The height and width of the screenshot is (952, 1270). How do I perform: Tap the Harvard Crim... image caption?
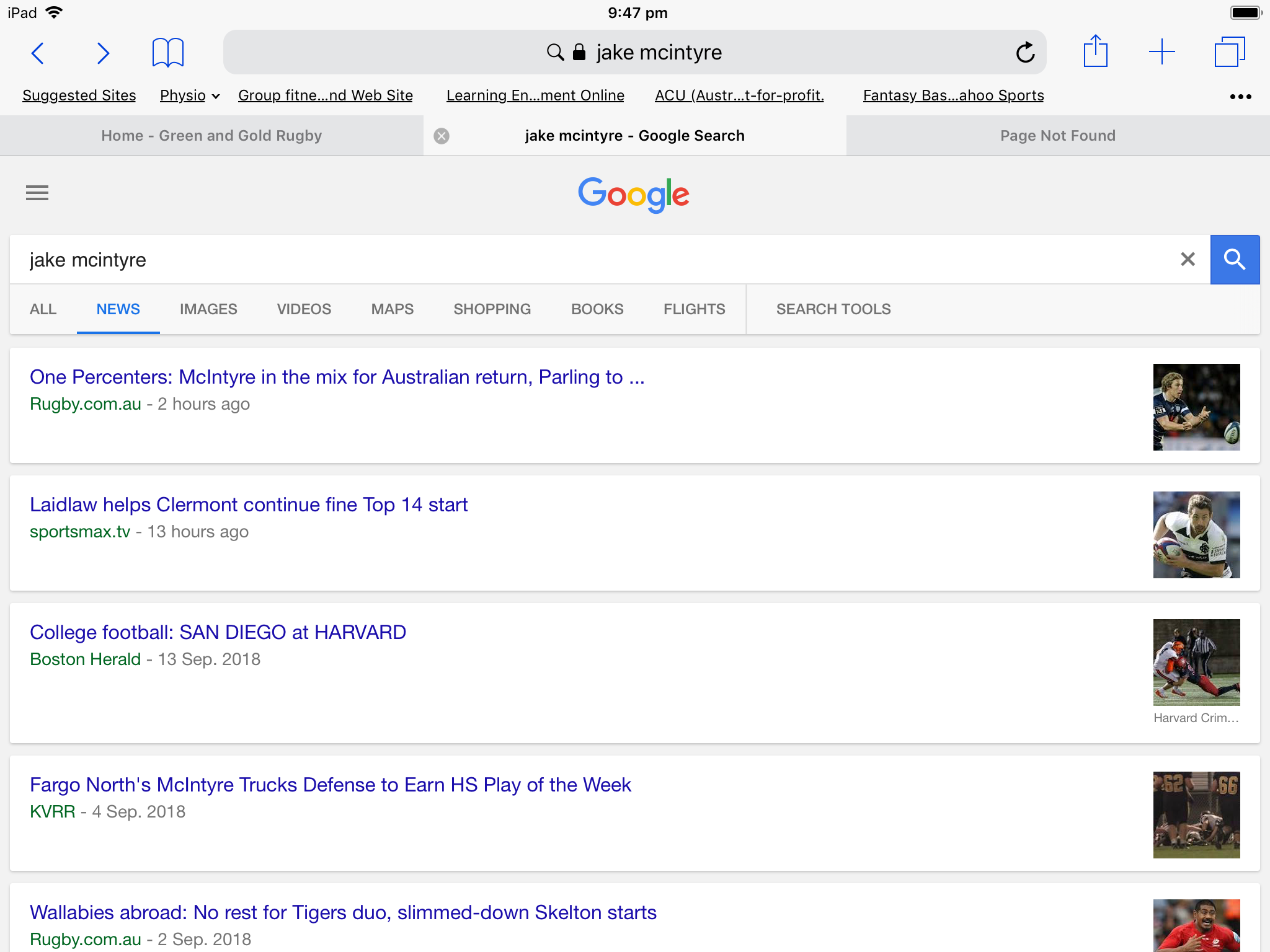click(x=1196, y=718)
